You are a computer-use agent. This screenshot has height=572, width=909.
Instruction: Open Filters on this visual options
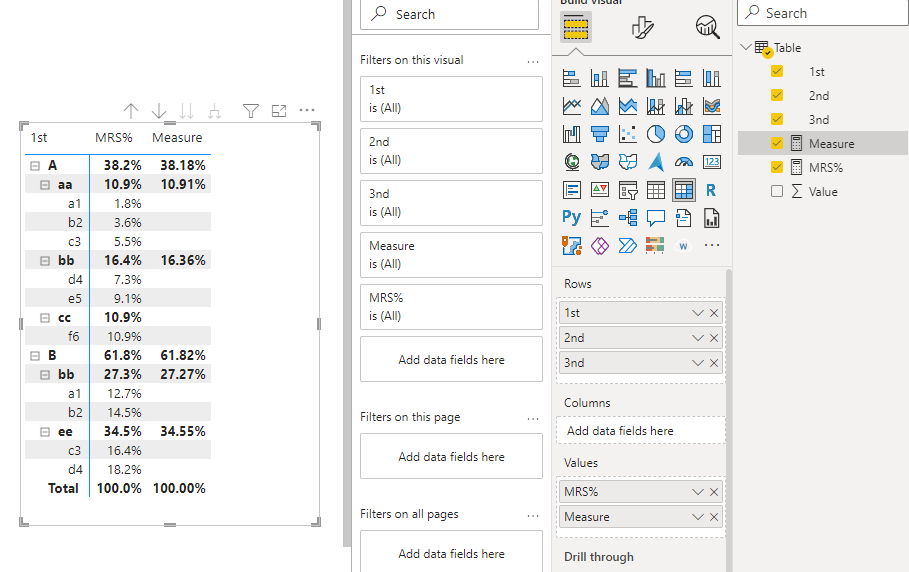pos(533,61)
